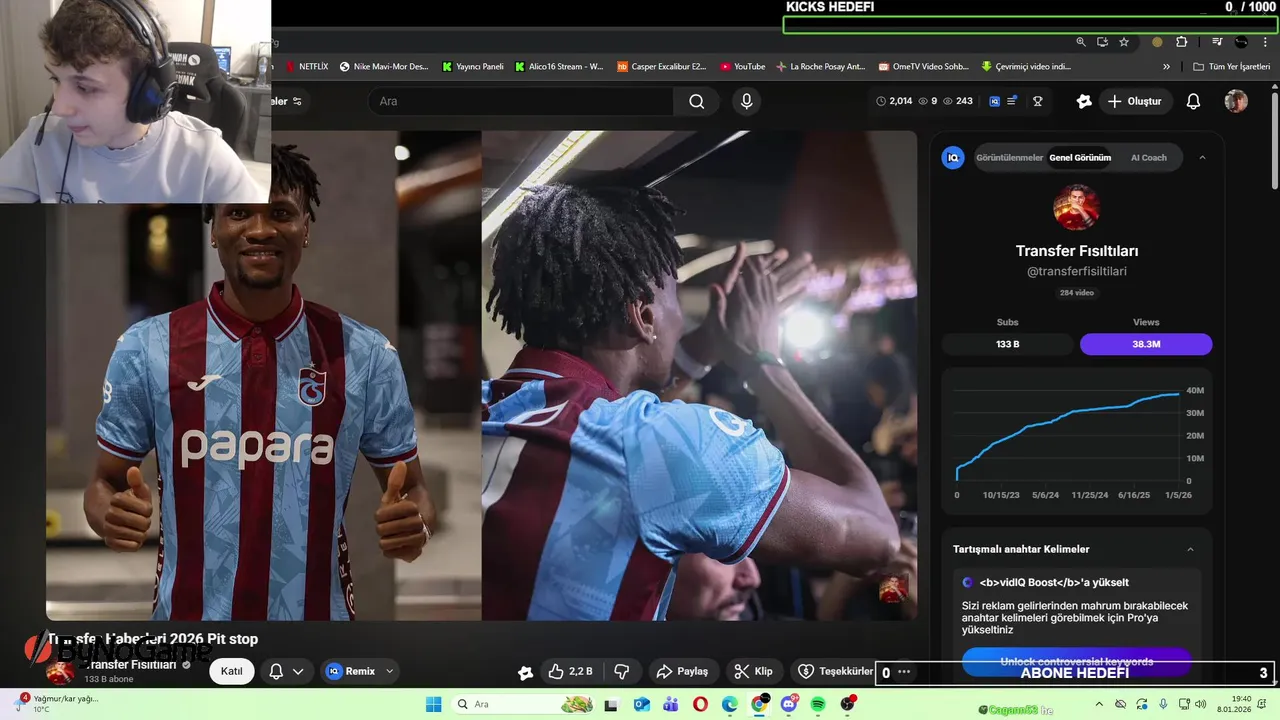
Task: Open the YouTube bookmark
Action: 742,67
